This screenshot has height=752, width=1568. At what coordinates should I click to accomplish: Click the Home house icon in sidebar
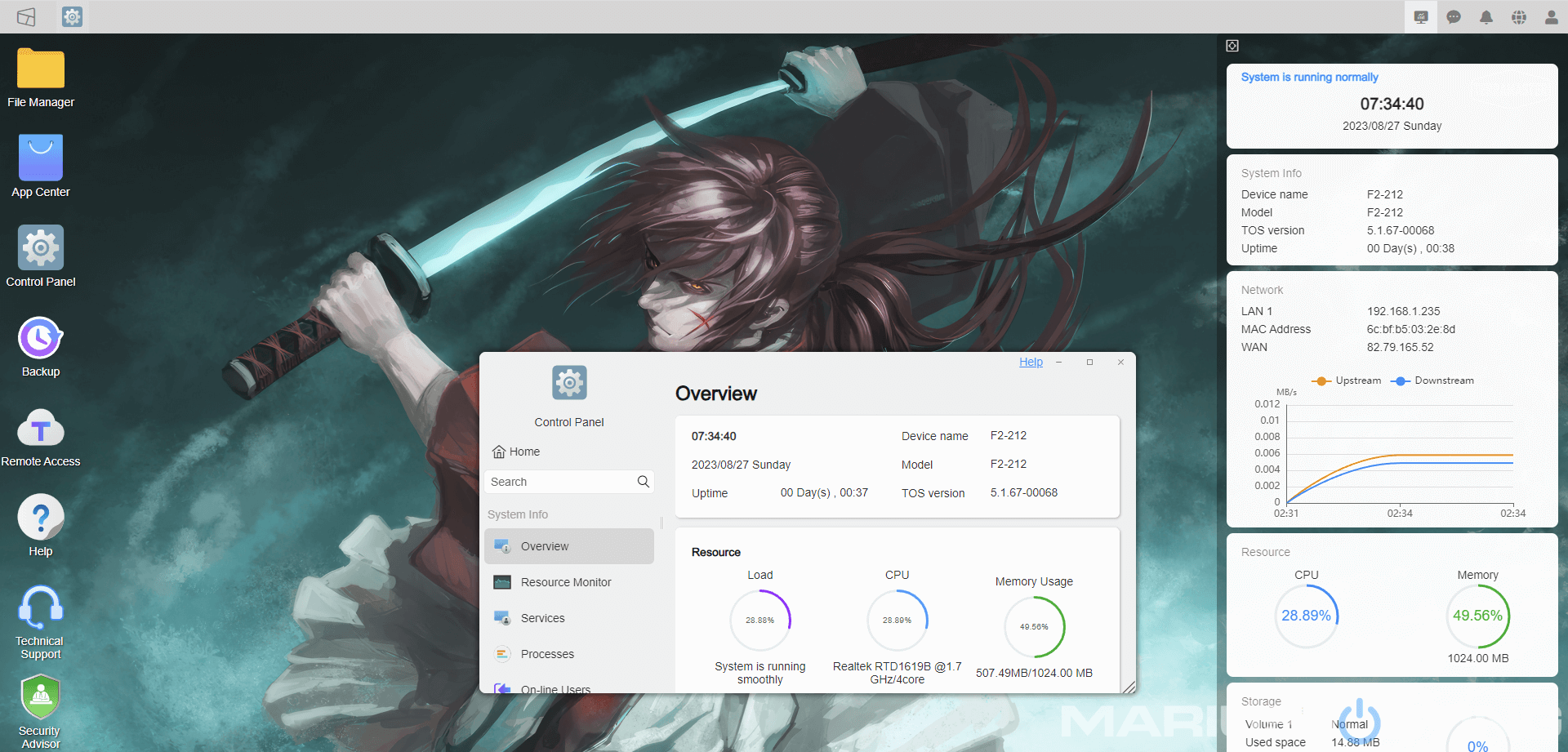[499, 452]
